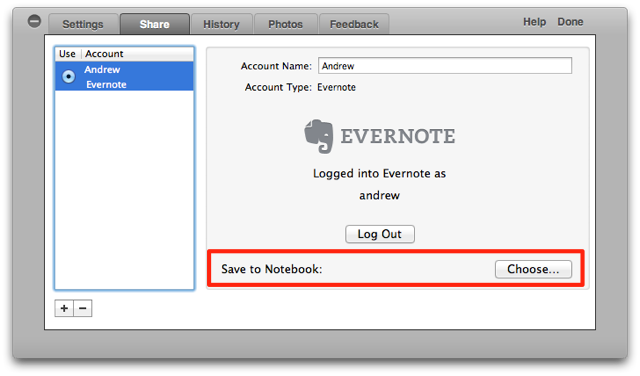This screenshot has width=640, height=376.
Task: Switch to the Settings tab
Action: point(83,24)
